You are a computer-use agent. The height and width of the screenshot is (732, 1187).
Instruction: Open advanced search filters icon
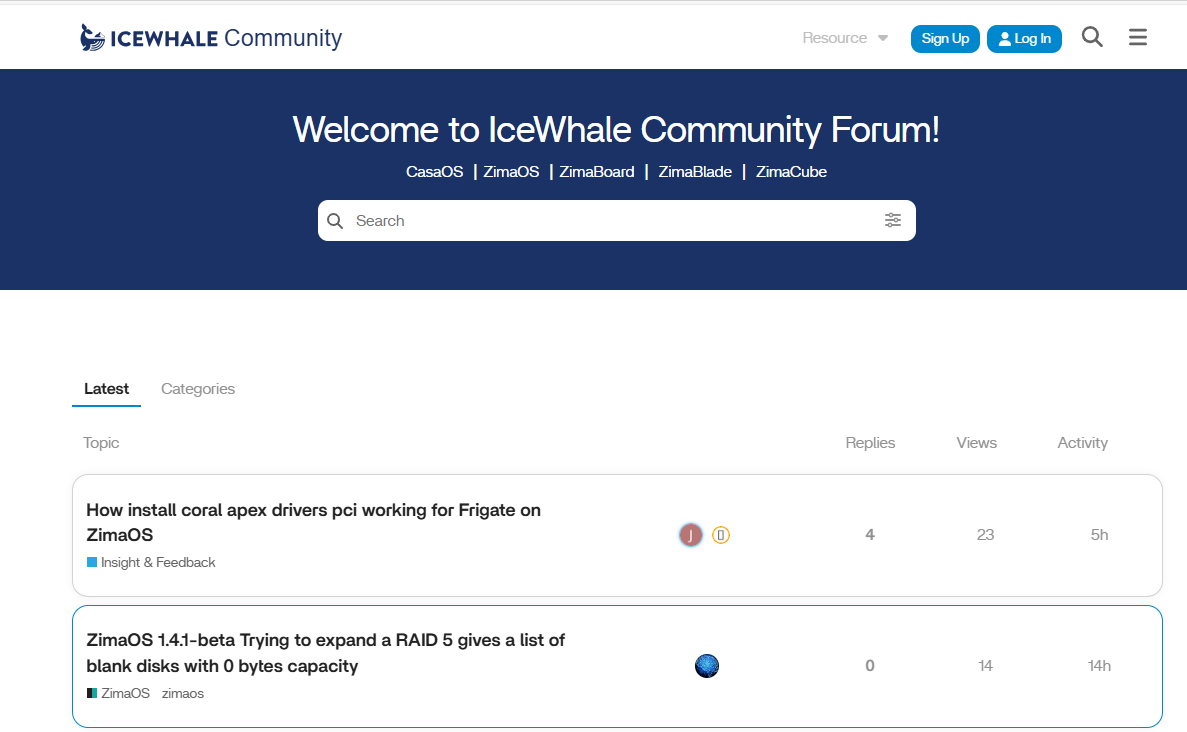point(893,220)
